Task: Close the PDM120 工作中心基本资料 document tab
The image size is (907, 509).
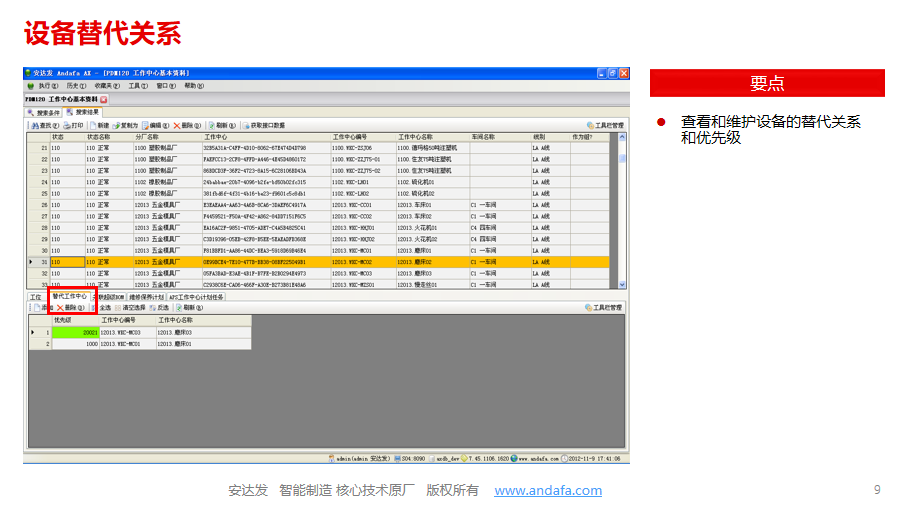Action: pos(103,100)
